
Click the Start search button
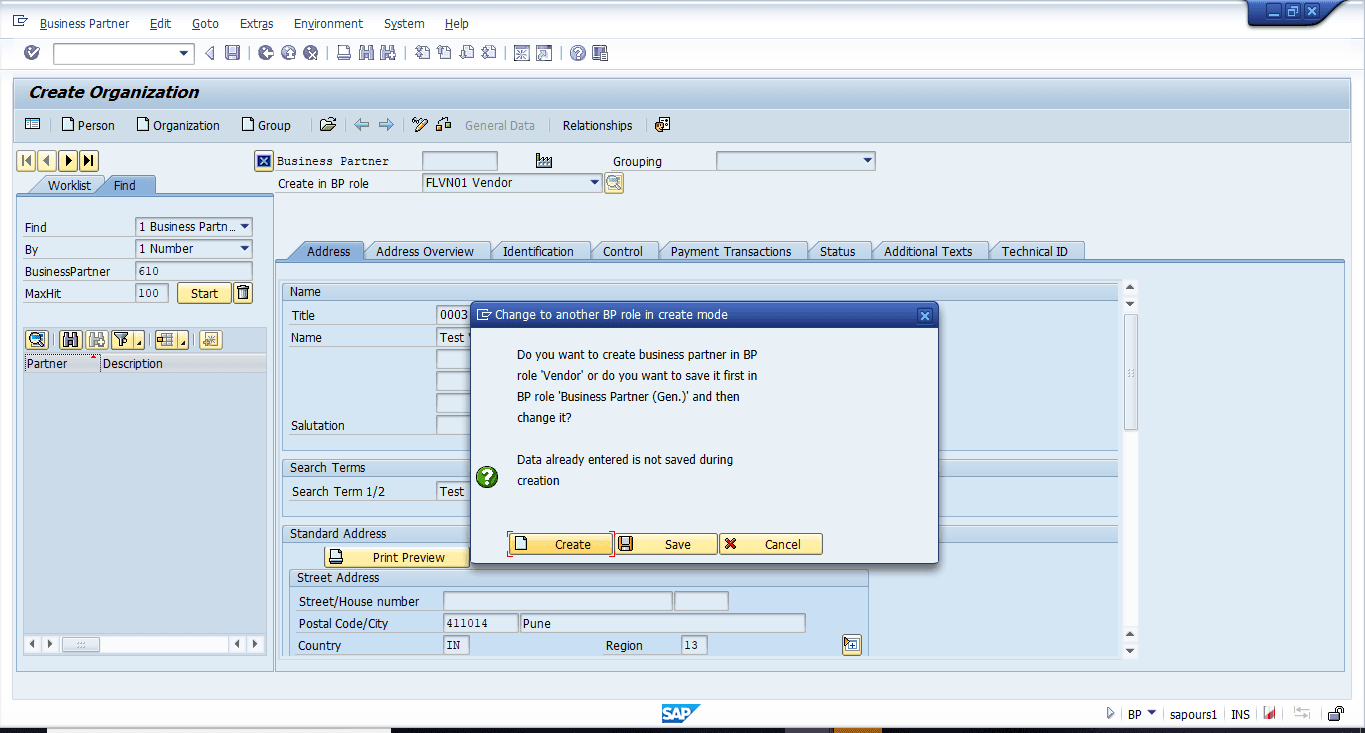coord(204,293)
